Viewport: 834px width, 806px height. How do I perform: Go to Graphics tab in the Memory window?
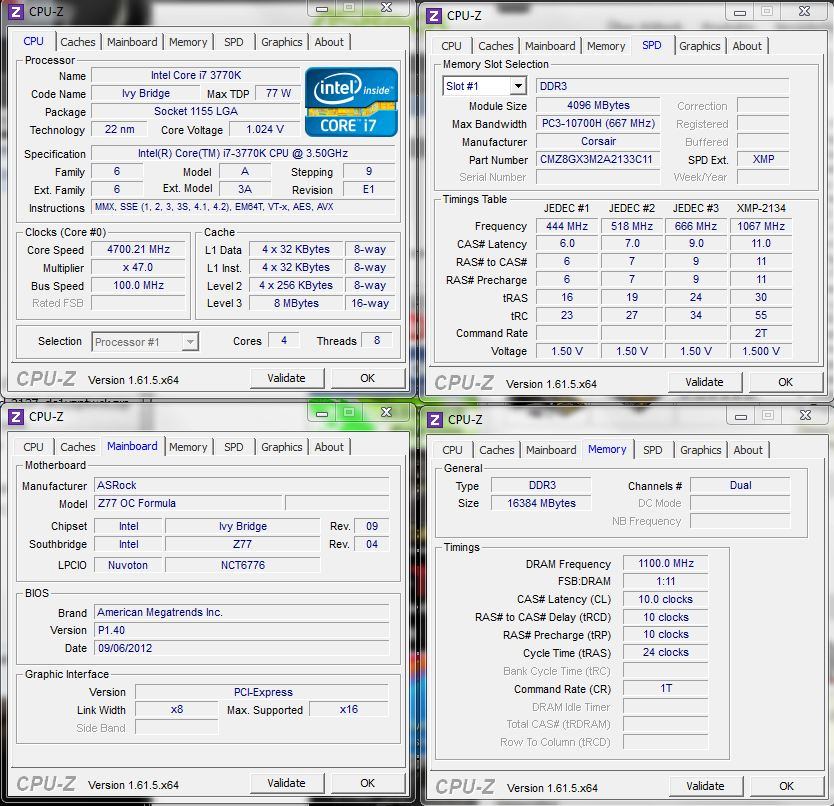[700, 450]
